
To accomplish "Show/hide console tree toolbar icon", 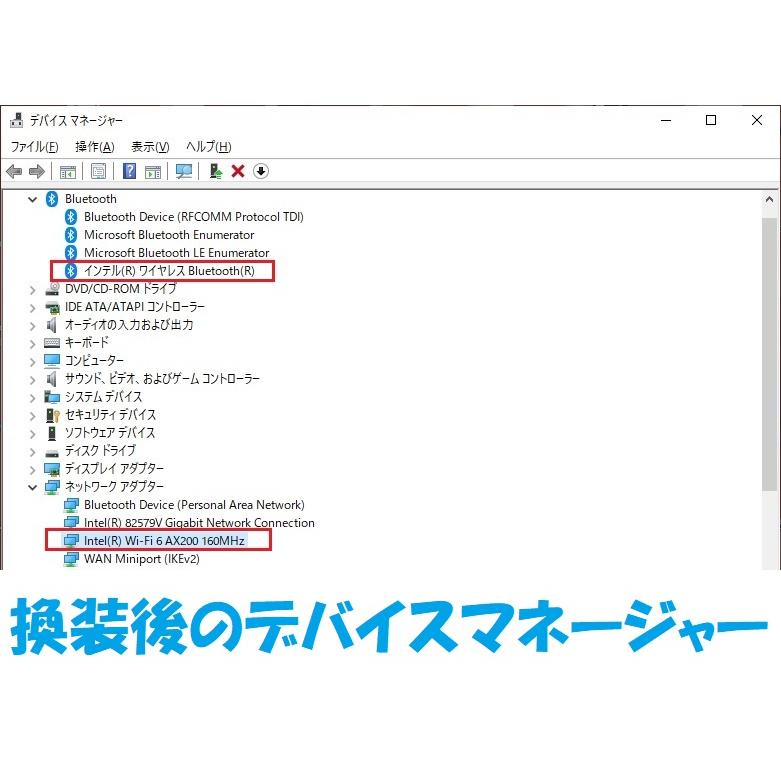I will click(68, 172).
